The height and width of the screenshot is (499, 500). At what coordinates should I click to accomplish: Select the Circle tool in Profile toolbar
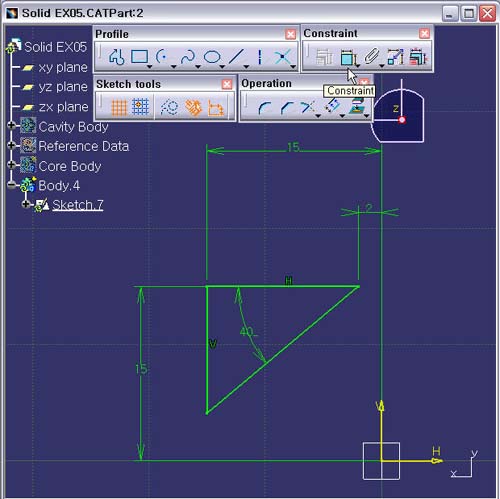(x=162, y=56)
